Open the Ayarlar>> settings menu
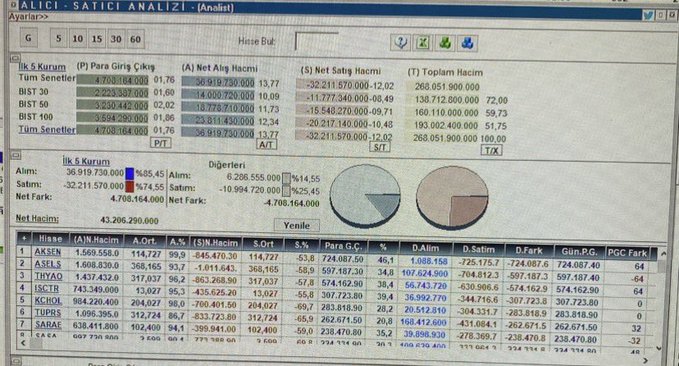 point(29,17)
